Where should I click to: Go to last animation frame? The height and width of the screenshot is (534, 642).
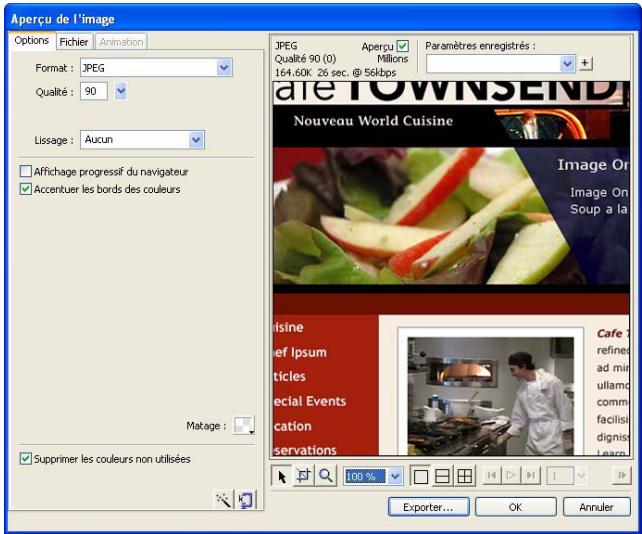tap(531, 475)
